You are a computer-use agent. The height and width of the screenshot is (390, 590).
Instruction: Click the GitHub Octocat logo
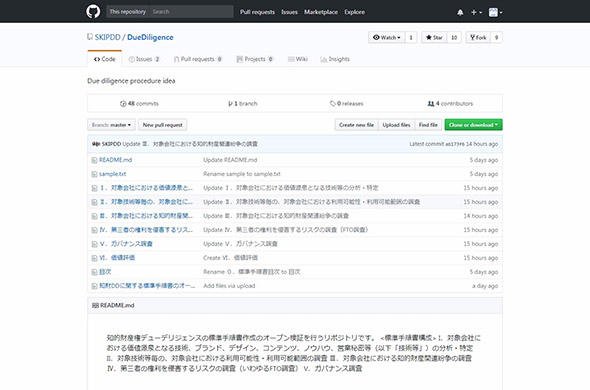(93, 11)
